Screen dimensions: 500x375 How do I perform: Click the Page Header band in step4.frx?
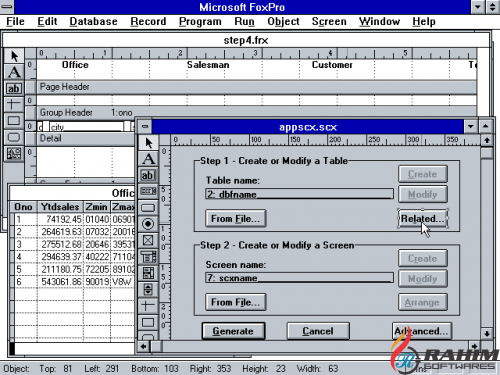257,87
